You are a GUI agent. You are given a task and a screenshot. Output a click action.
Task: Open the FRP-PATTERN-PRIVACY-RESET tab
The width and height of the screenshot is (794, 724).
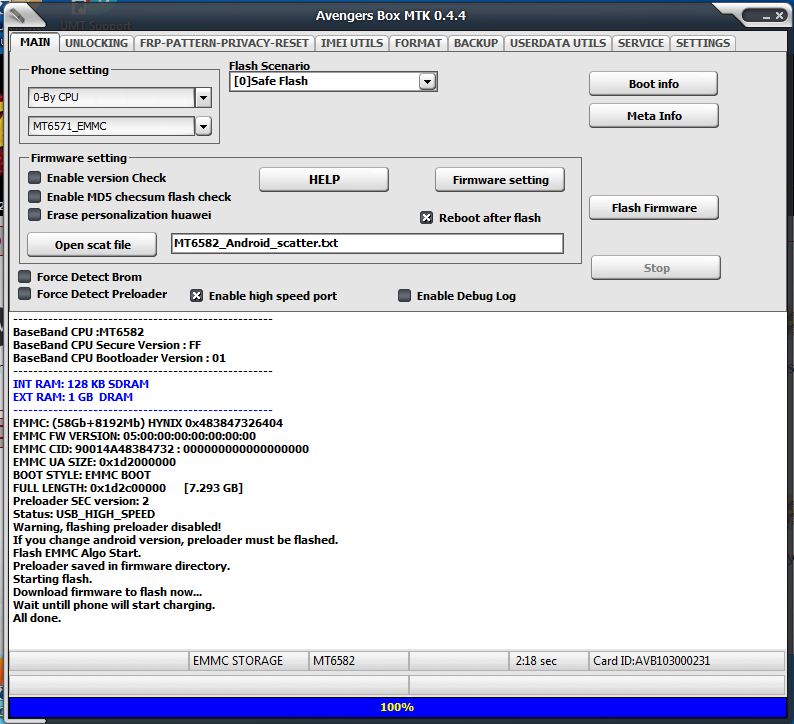click(x=224, y=43)
